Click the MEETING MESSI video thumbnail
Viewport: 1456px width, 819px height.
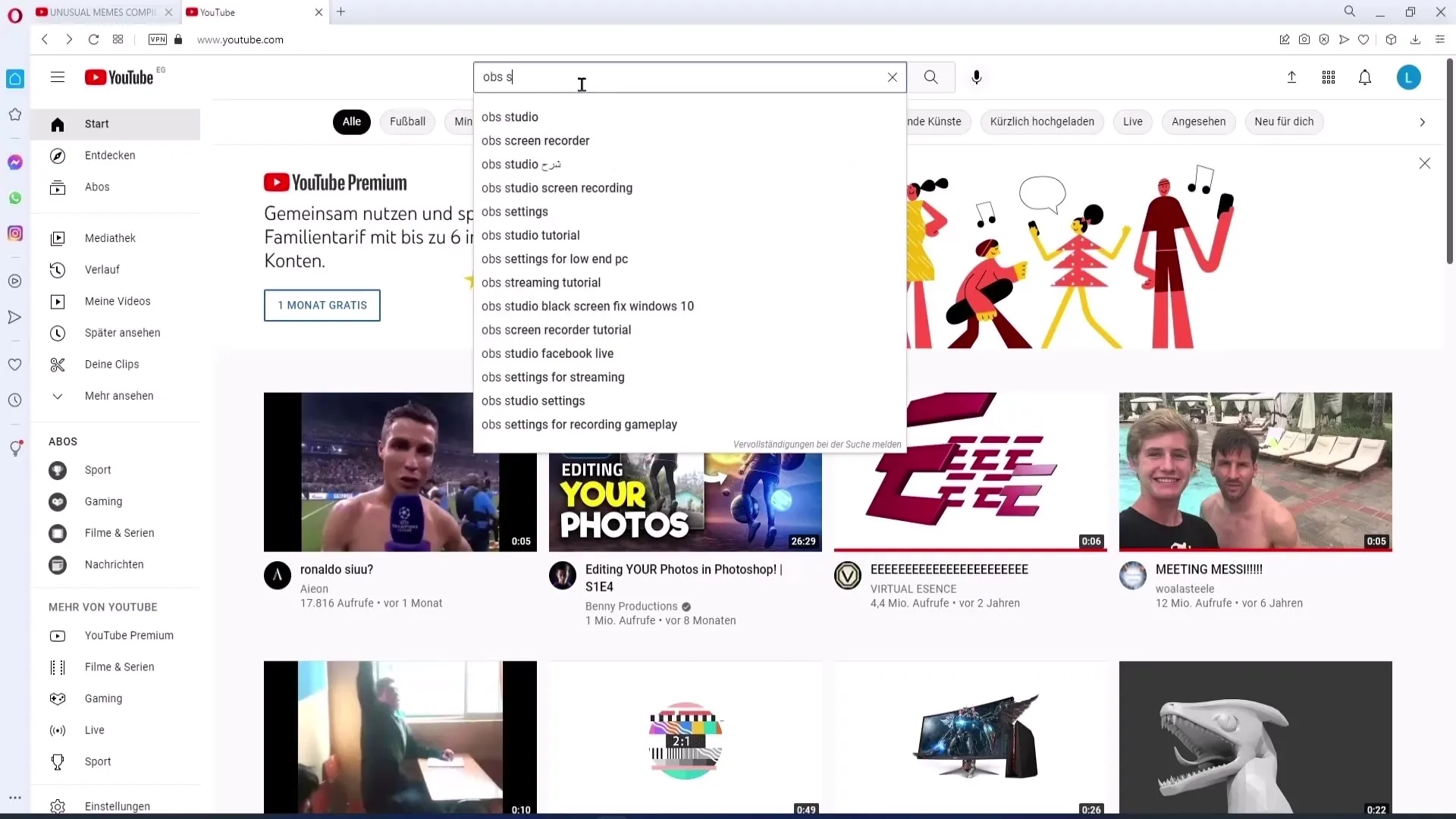tap(1256, 472)
